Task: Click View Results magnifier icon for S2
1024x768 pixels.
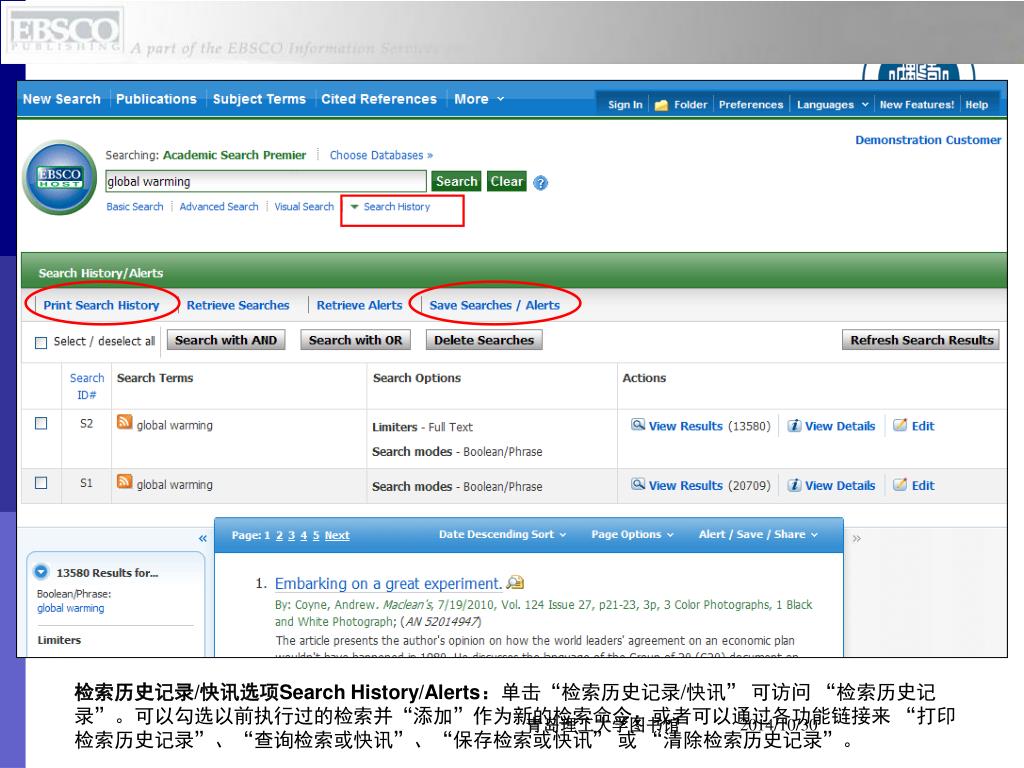Action: point(638,424)
